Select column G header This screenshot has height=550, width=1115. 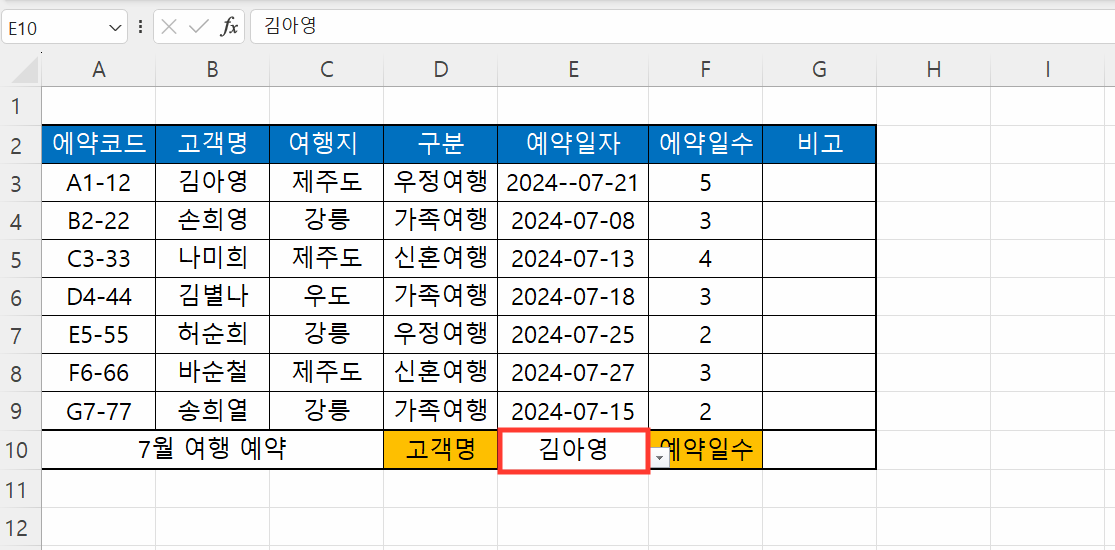(x=819, y=70)
